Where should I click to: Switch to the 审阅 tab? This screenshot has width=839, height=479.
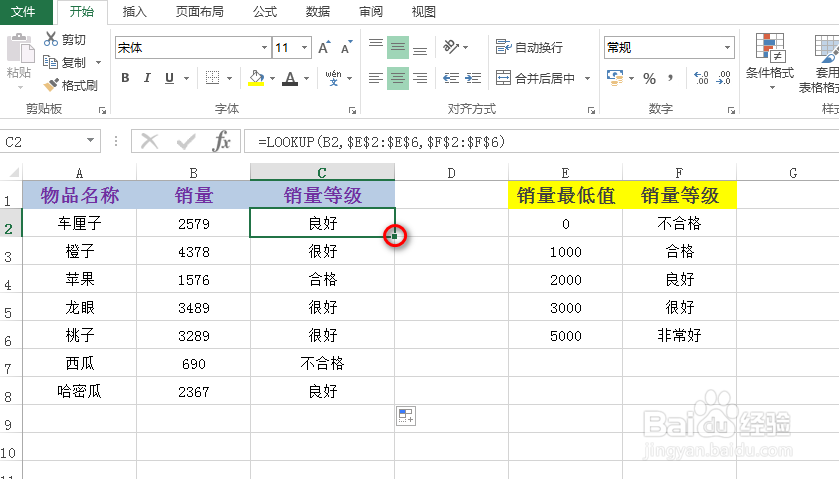(x=370, y=12)
